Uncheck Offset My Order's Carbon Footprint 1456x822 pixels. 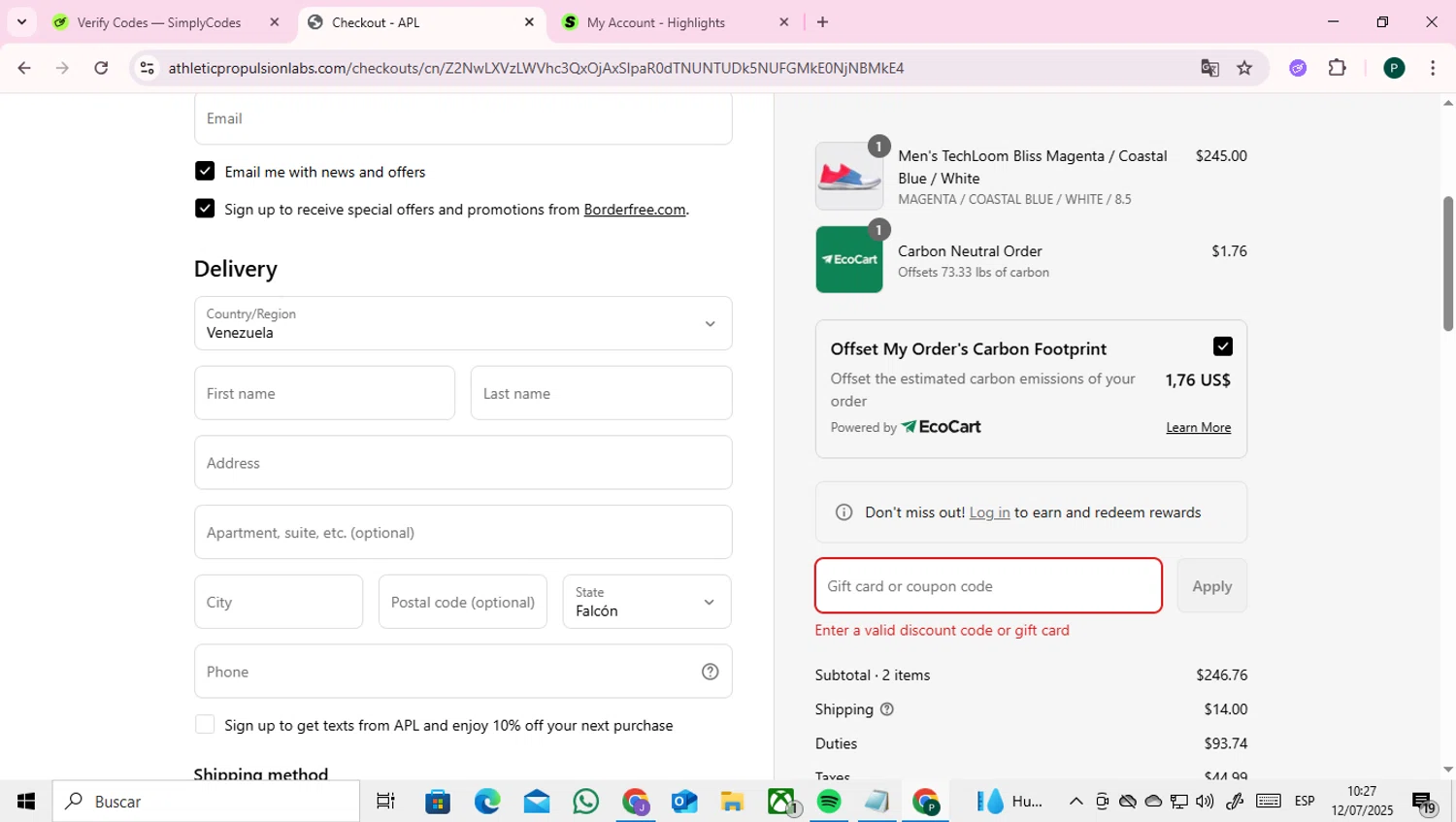point(1223,346)
